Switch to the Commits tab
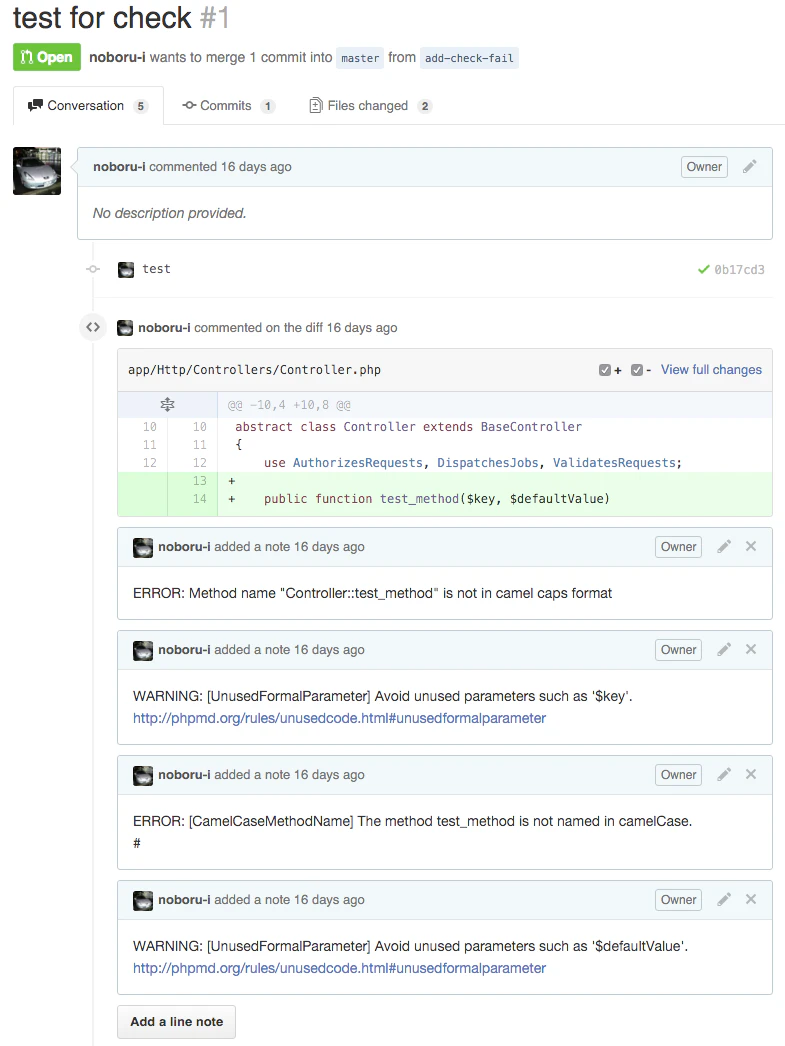The width and height of the screenshot is (785, 1046). coord(229,105)
